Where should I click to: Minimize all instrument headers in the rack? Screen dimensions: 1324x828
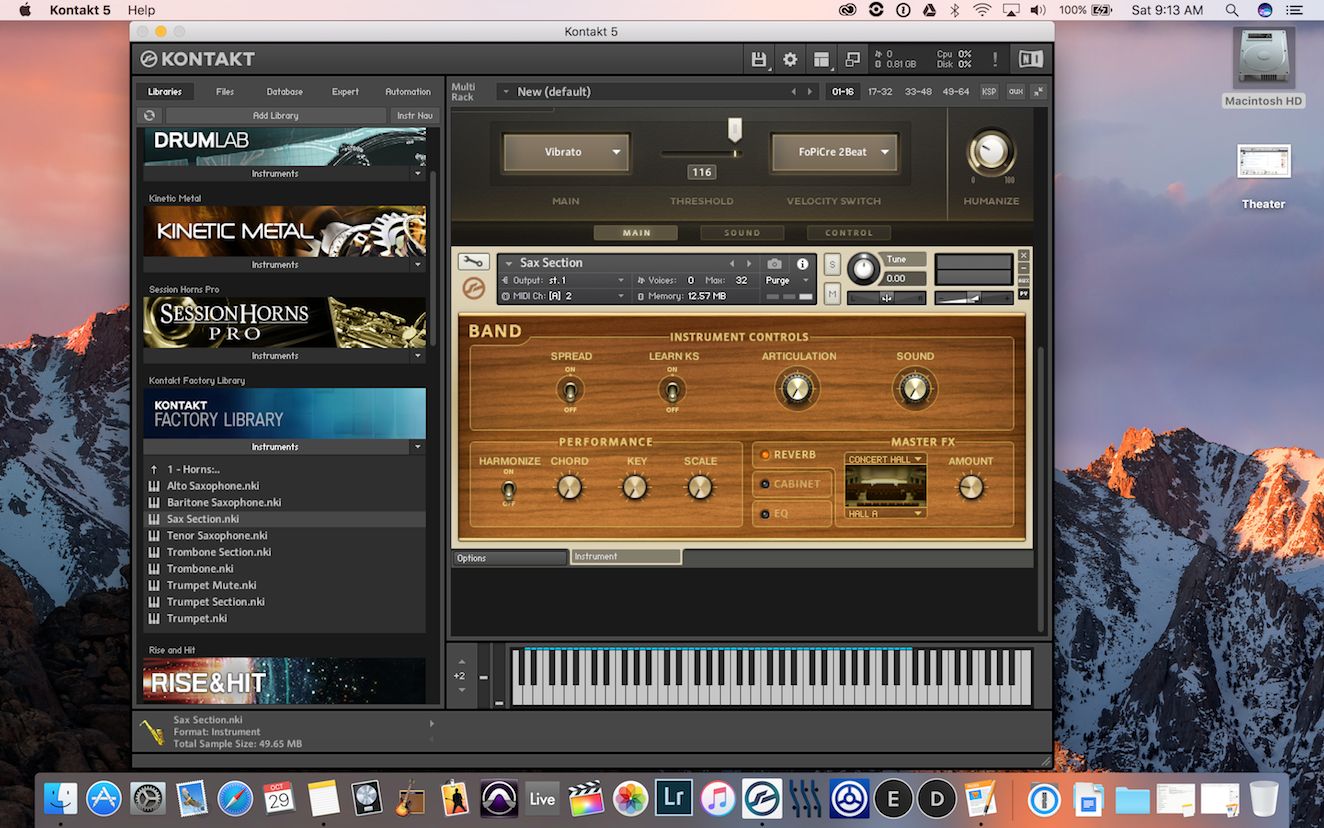(x=1039, y=91)
